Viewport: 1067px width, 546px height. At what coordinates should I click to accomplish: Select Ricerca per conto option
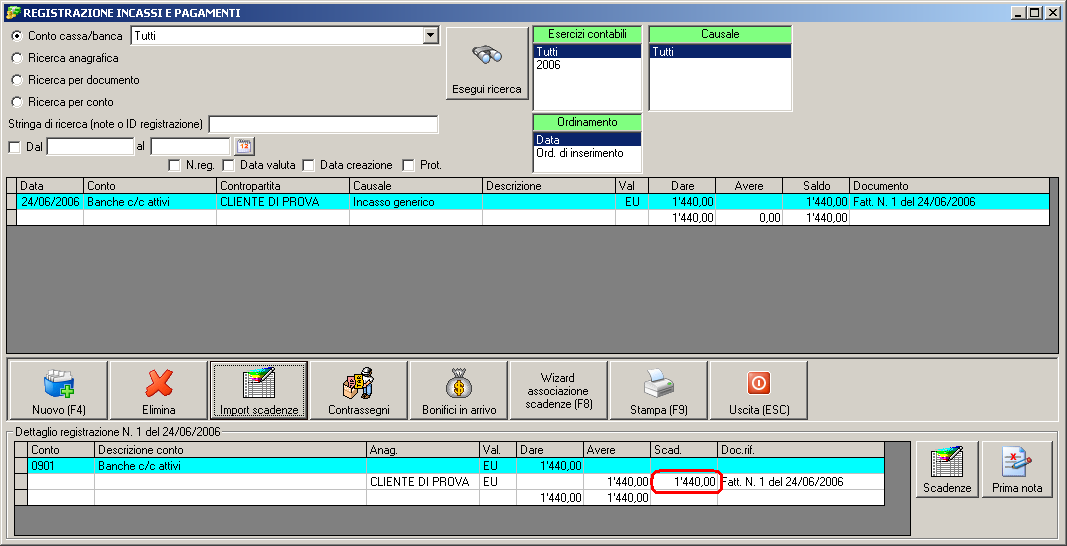[17, 101]
